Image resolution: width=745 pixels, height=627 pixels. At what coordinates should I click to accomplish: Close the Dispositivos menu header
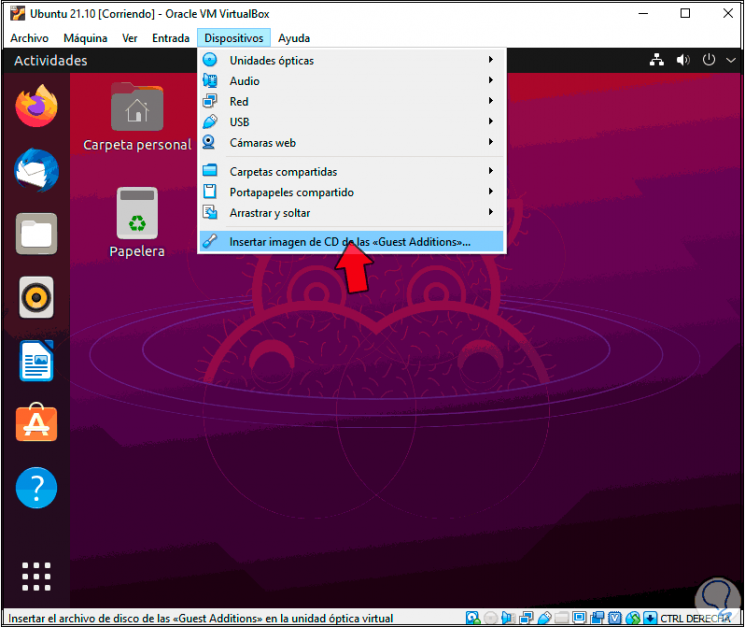[234, 38]
